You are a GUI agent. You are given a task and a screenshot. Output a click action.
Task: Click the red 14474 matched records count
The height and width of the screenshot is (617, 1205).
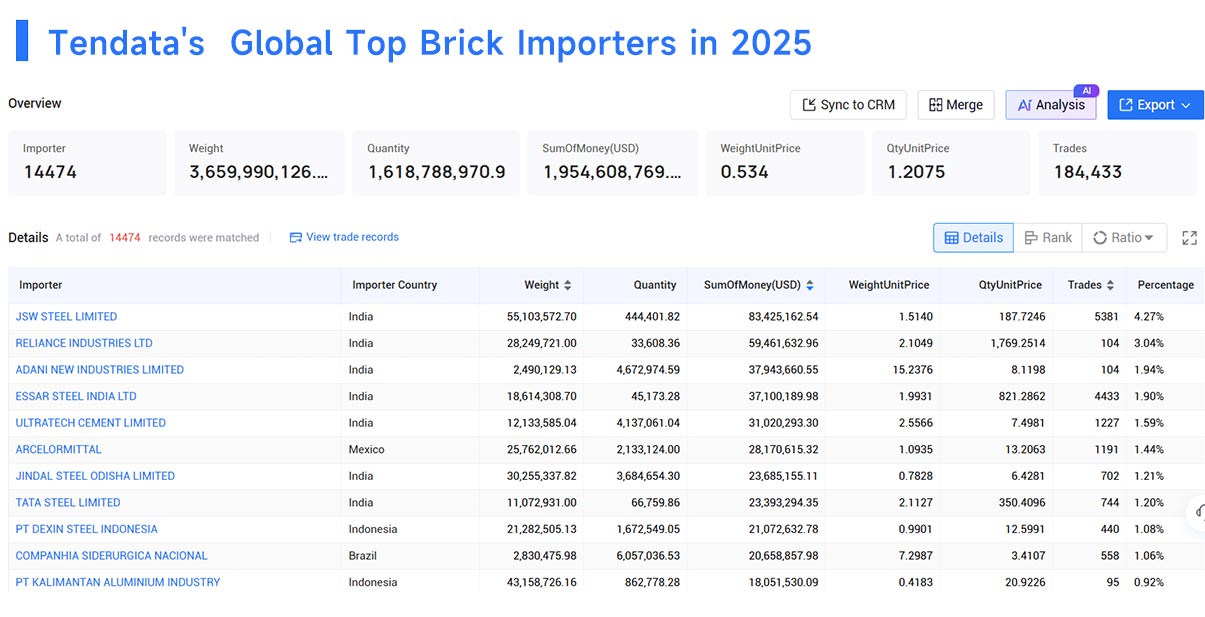click(x=125, y=238)
